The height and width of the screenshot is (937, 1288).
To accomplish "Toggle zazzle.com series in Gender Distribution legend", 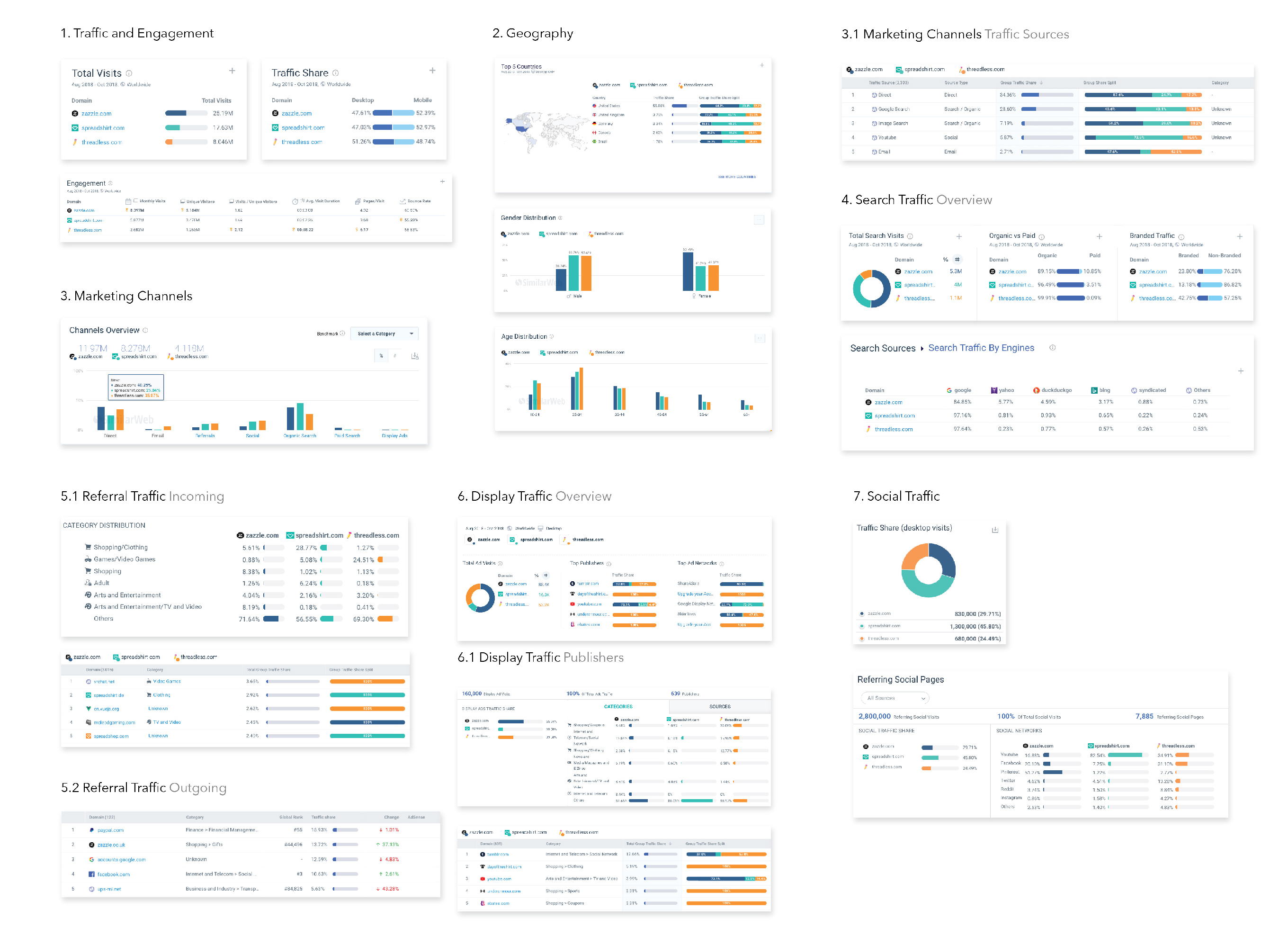I will click(x=515, y=234).
